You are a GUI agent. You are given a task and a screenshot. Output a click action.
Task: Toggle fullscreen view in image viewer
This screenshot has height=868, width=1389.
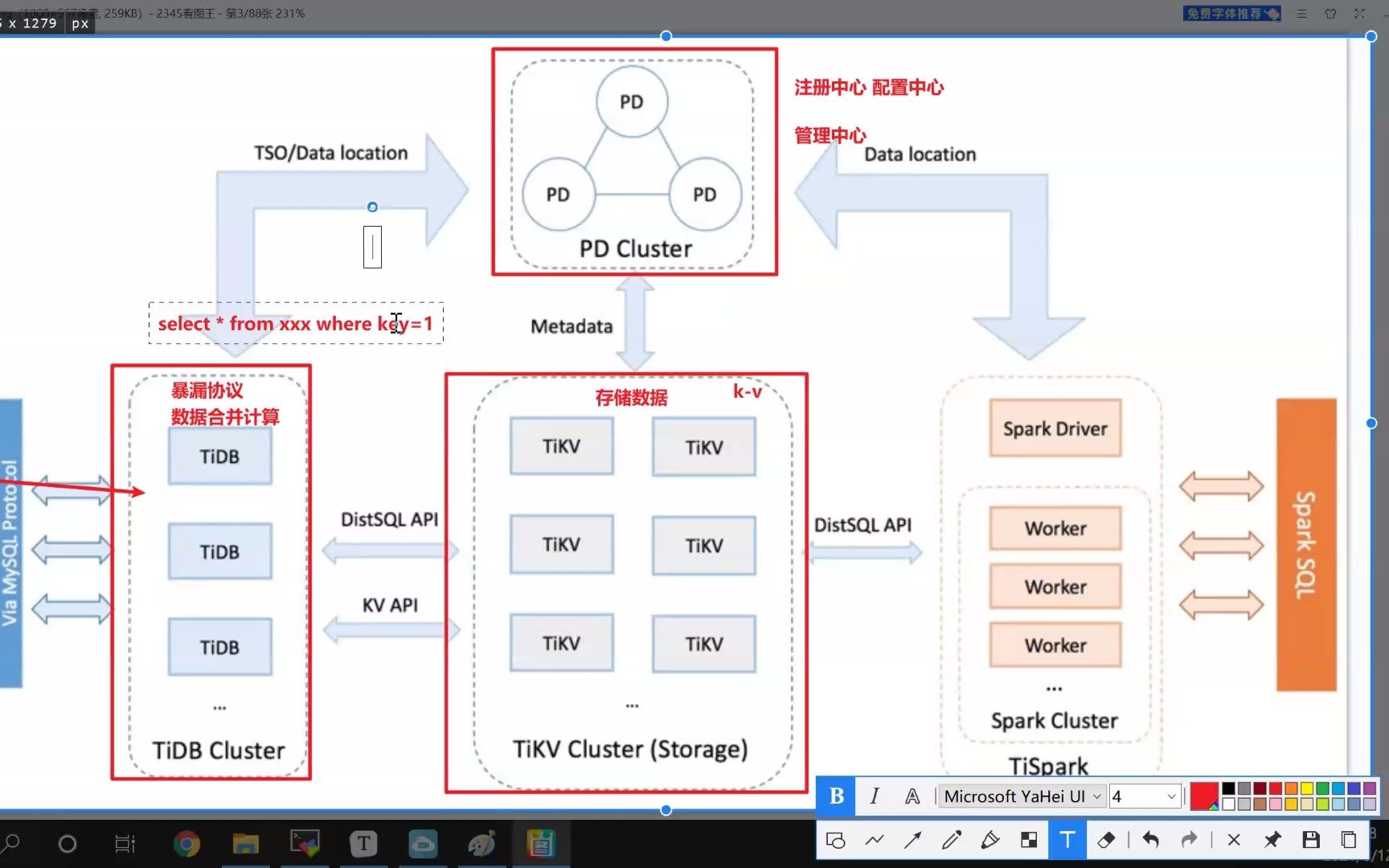tap(1359, 14)
